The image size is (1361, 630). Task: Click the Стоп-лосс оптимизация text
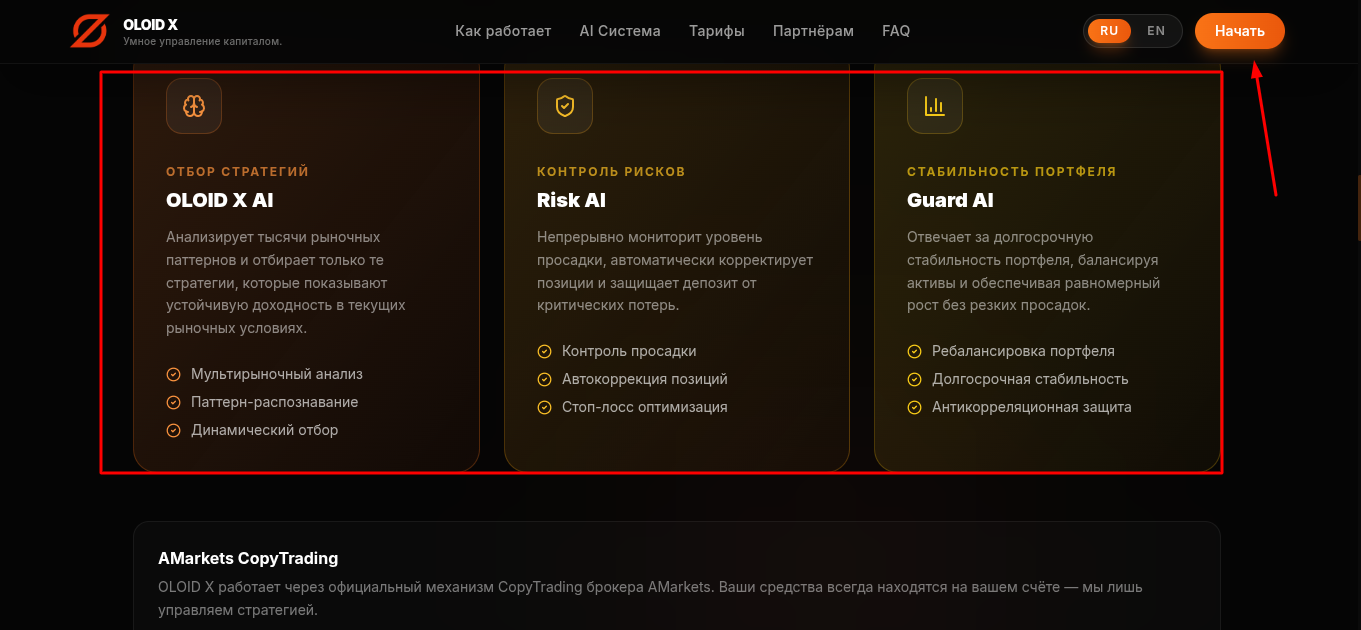click(645, 407)
